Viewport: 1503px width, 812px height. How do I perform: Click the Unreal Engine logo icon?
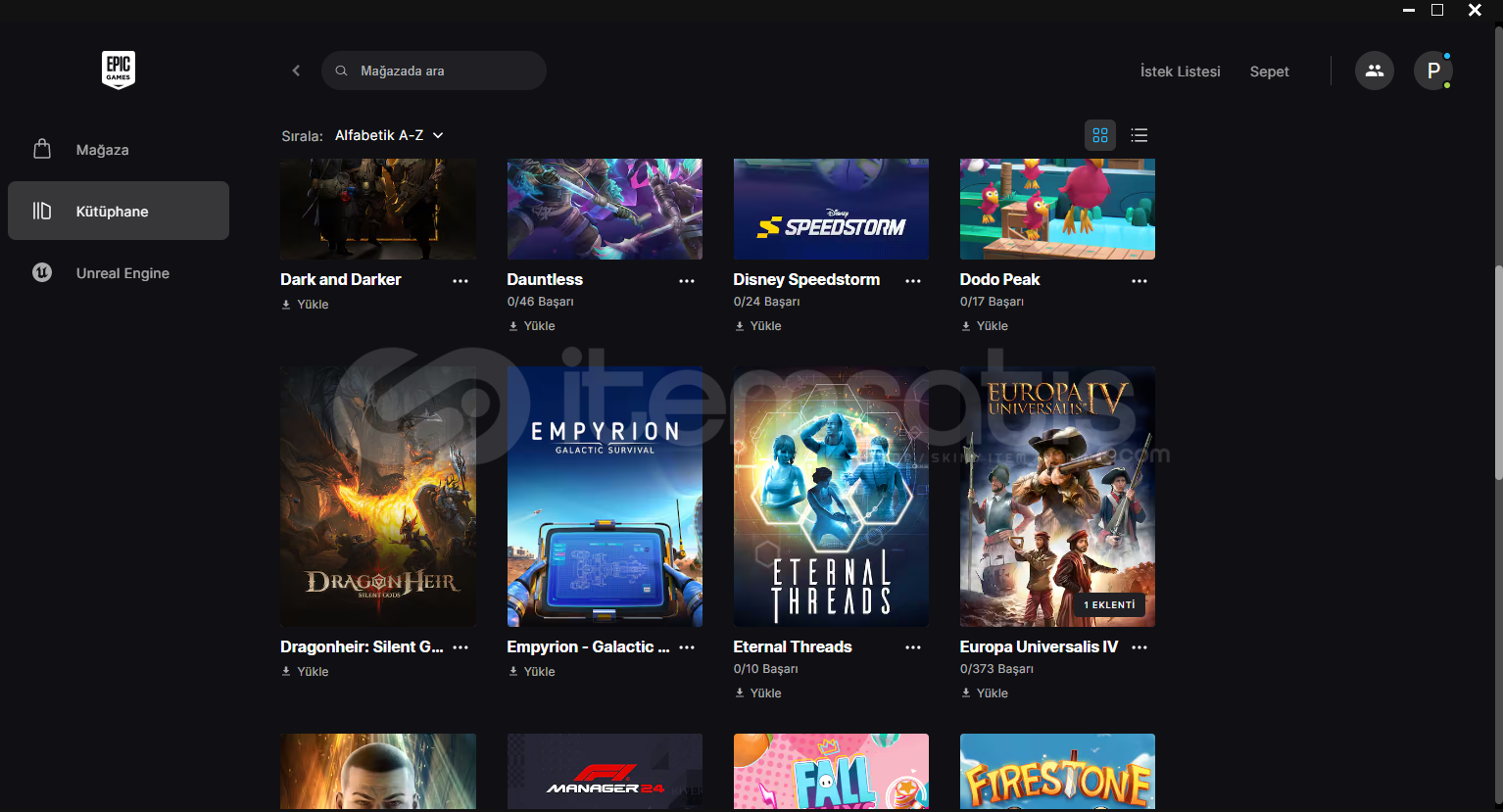tap(42, 272)
